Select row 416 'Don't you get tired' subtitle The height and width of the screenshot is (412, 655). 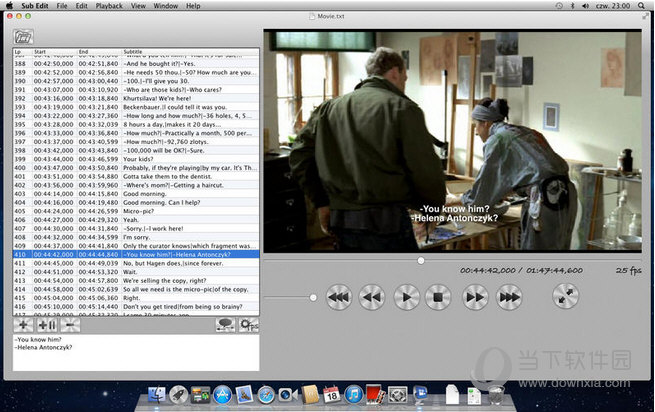tap(136, 307)
